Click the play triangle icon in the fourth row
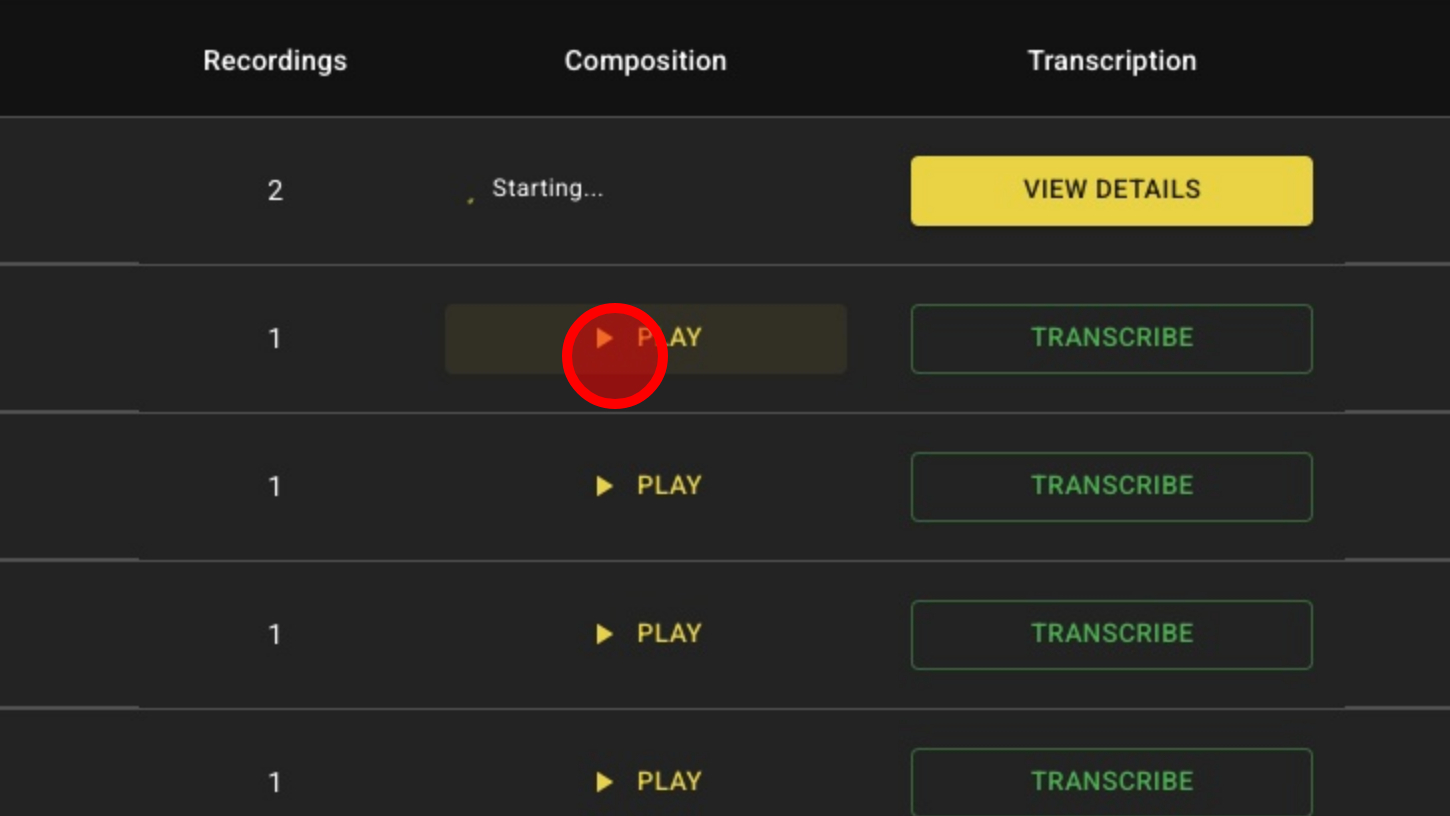Image resolution: width=1450 pixels, height=816 pixels. click(x=604, y=634)
